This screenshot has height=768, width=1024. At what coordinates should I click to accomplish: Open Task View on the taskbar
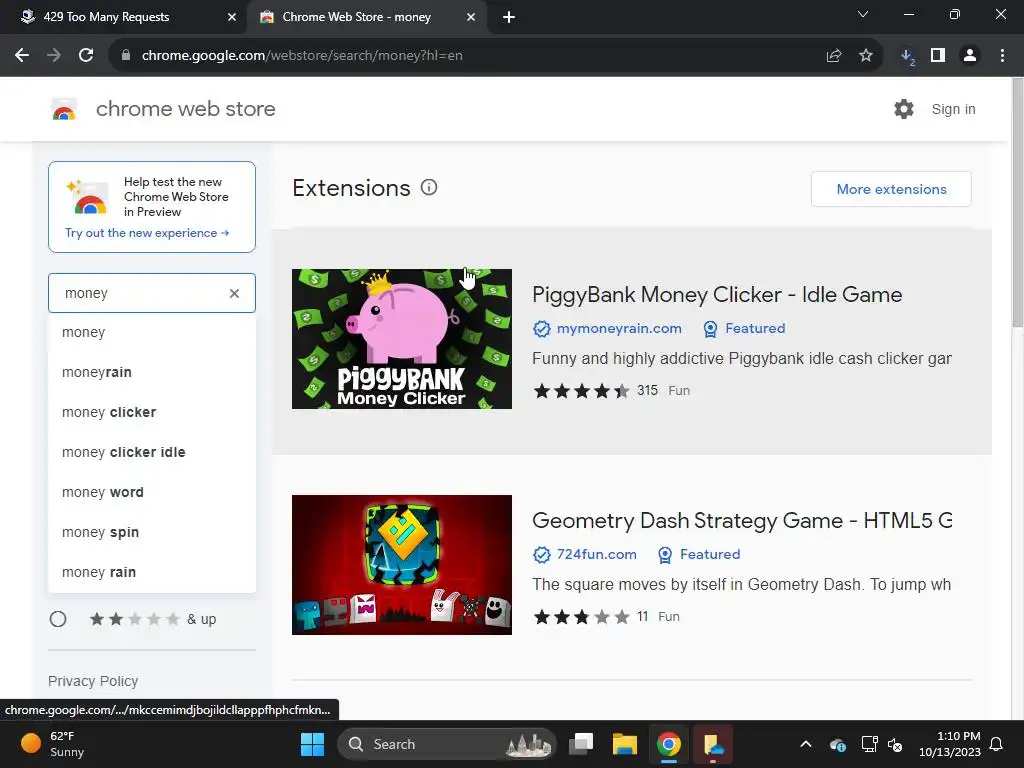pyautogui.click(x=581, y=744)
